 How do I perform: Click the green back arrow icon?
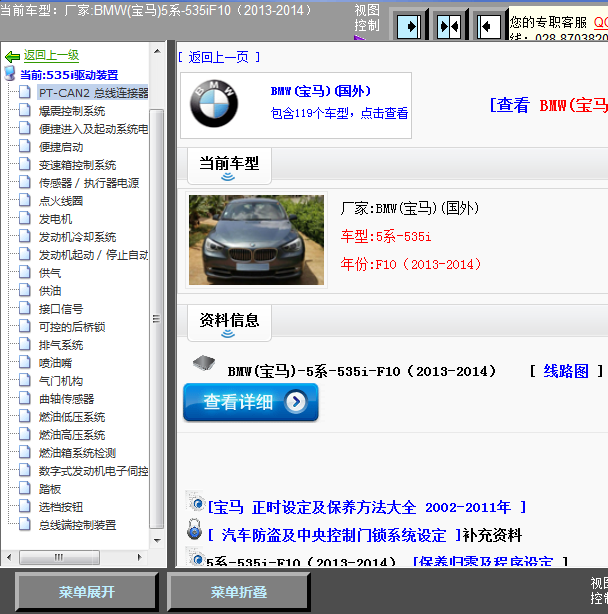tap(12, 57)
